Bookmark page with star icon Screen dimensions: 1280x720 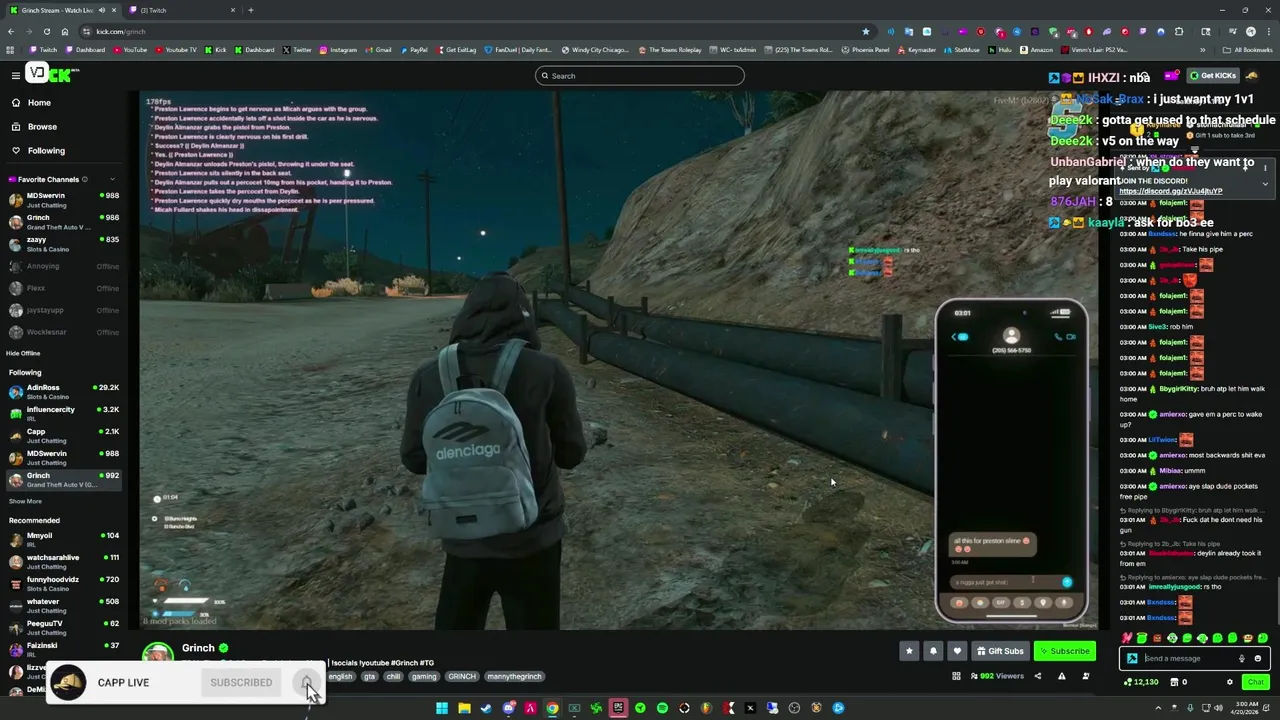click(x=866, y=31)
